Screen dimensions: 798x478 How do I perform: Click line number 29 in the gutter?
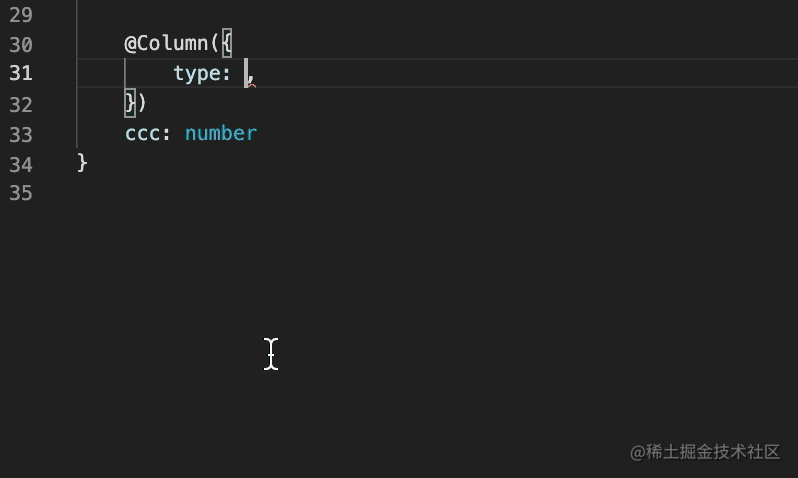pos(20,15)
